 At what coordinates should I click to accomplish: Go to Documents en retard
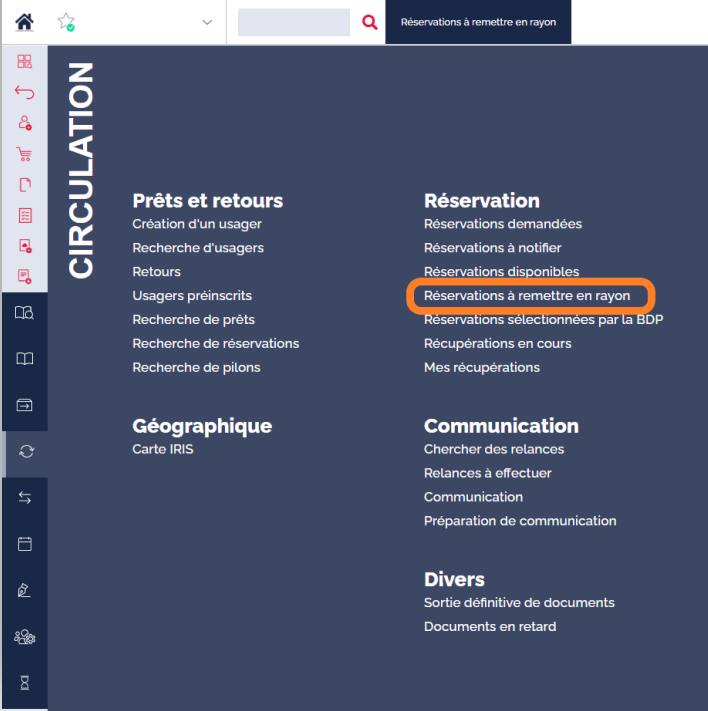pos(490,627)
